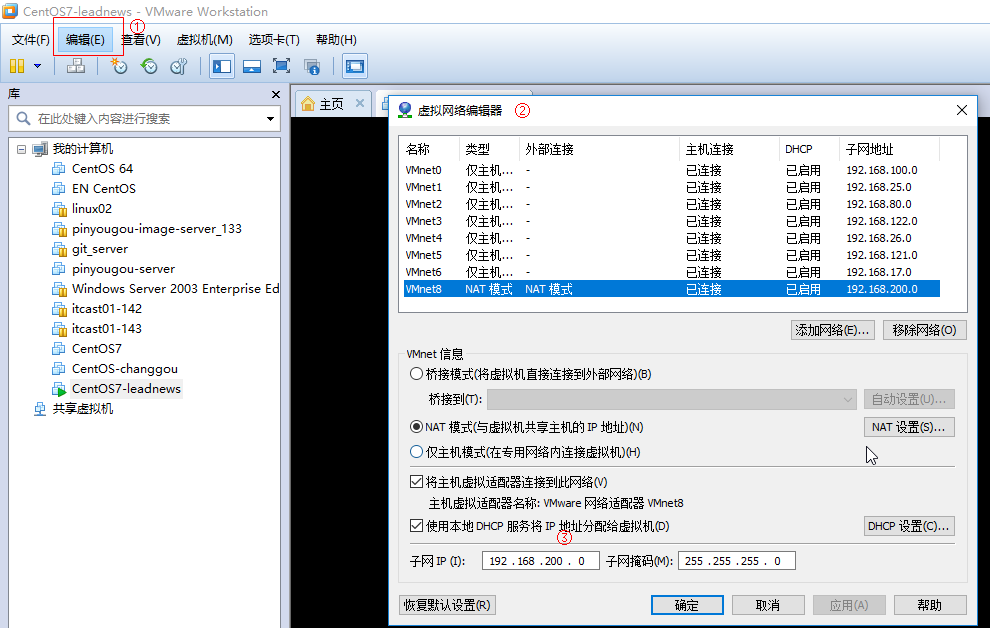Select CentOS-changgou virtual machine
The height and width of the screenshot is (628, 990).
pos(124,369)
